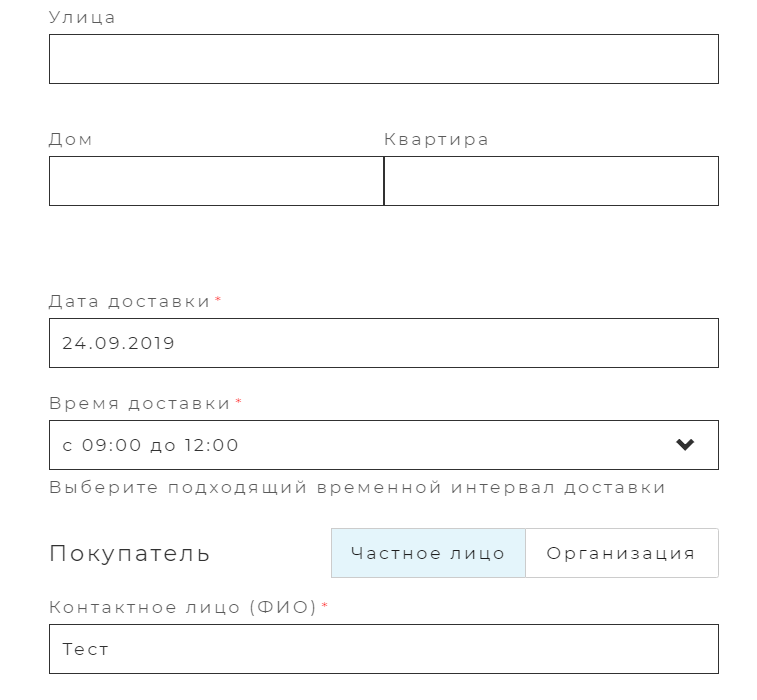
Task: Click the 24.09.2019 date value
Action: coord(118,343)
